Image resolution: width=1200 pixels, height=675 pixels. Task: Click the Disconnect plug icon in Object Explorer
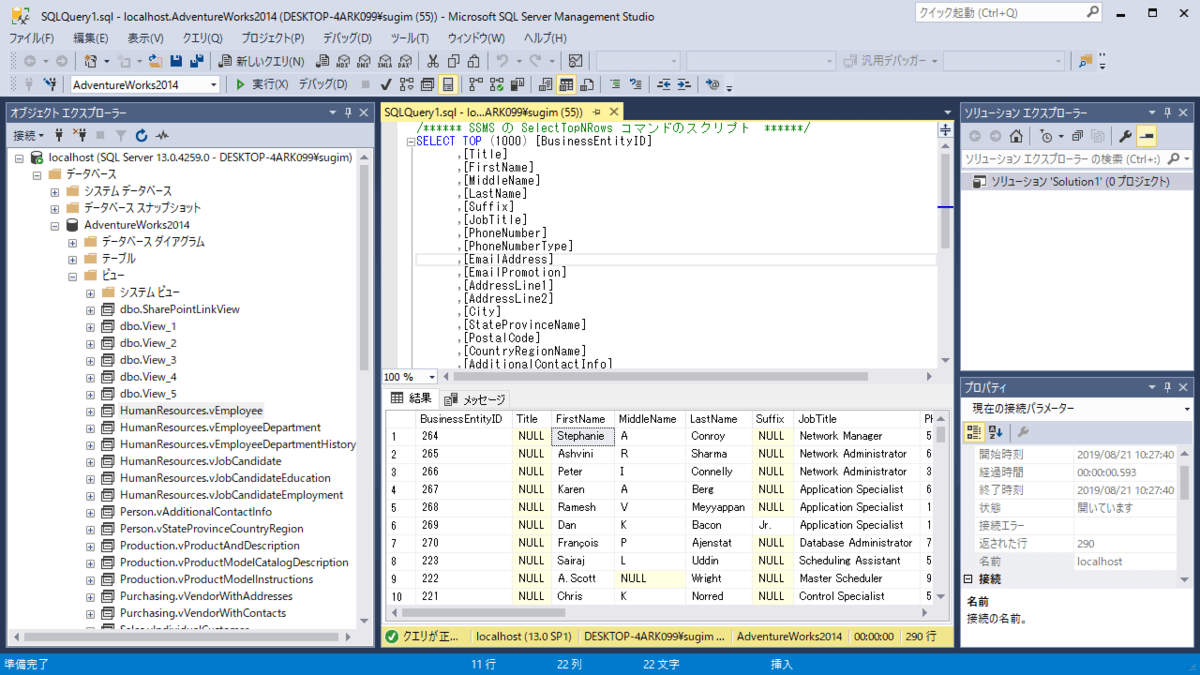[x=81, y=135]
